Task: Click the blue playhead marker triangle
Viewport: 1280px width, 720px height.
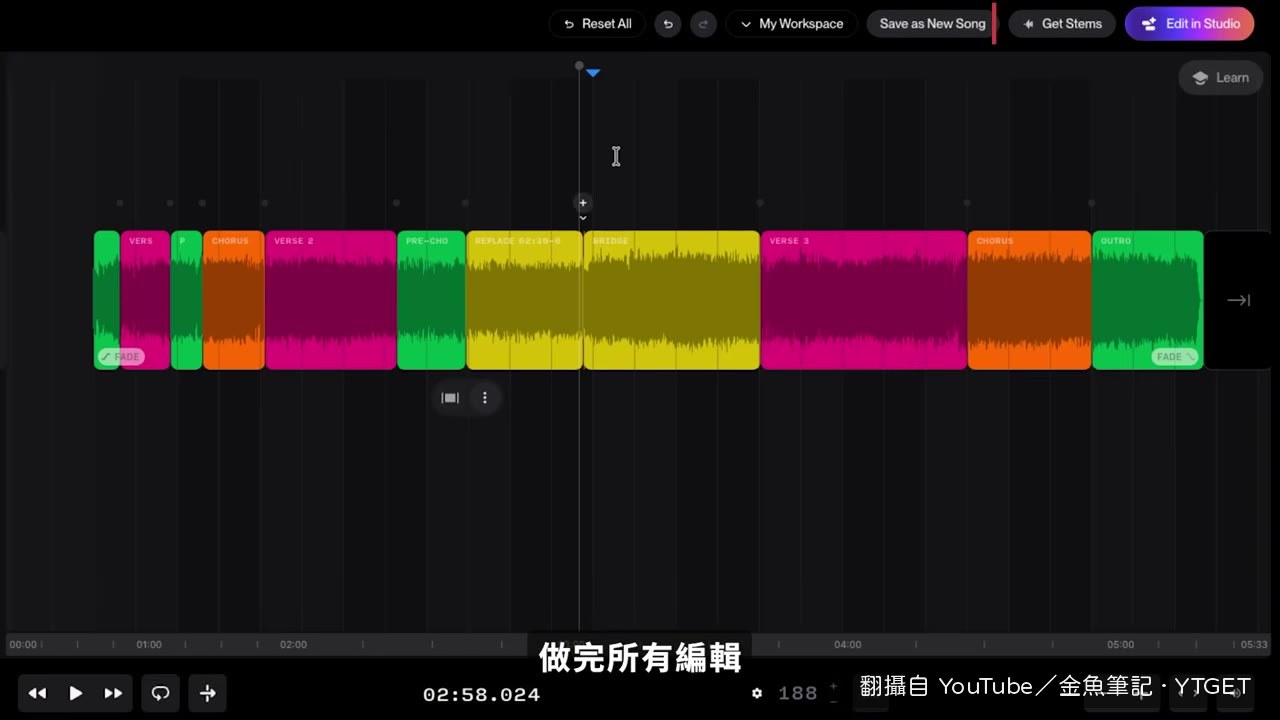Action: (x=593, y=73)
